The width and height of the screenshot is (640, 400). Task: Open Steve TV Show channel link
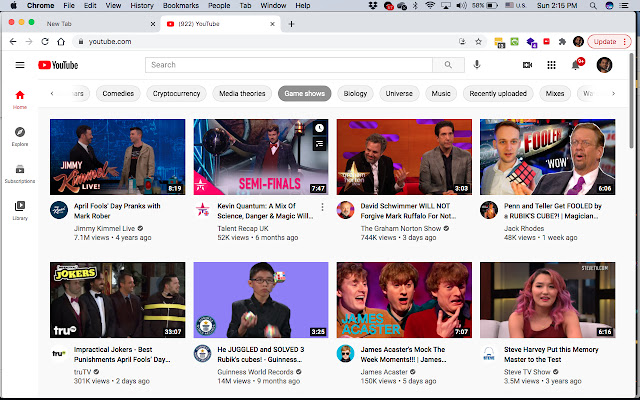click(x=527, y=372)
